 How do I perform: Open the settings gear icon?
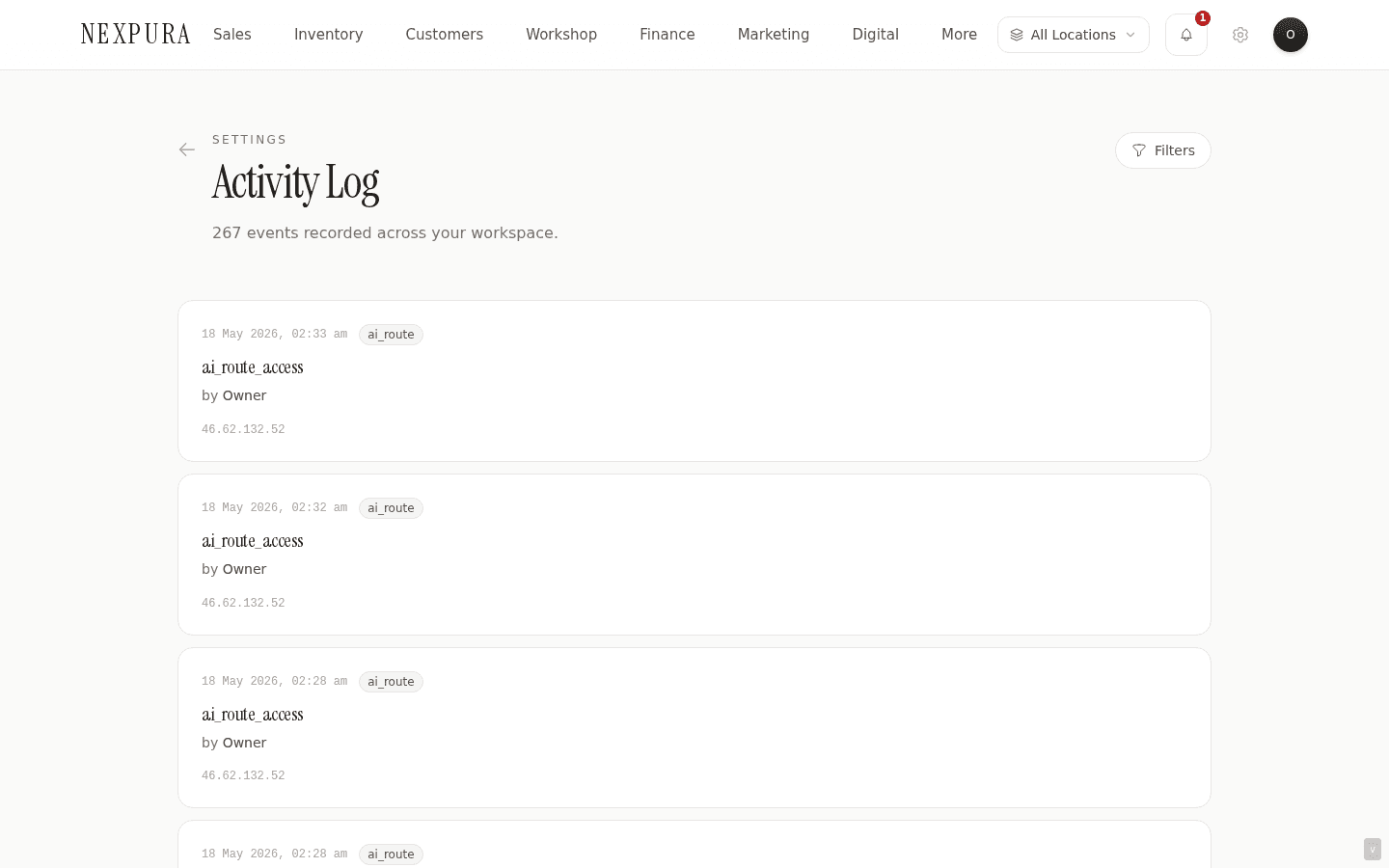pos(1240,35)
